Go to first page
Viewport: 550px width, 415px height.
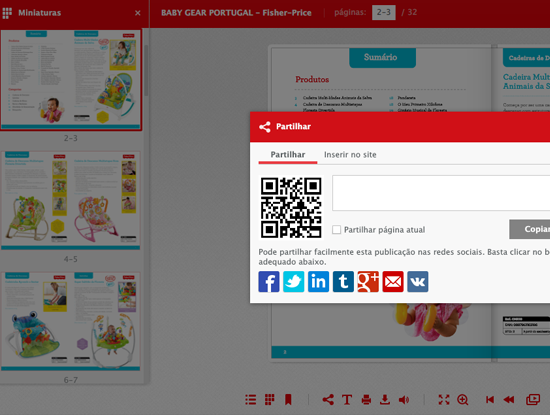tap(490, 400)
